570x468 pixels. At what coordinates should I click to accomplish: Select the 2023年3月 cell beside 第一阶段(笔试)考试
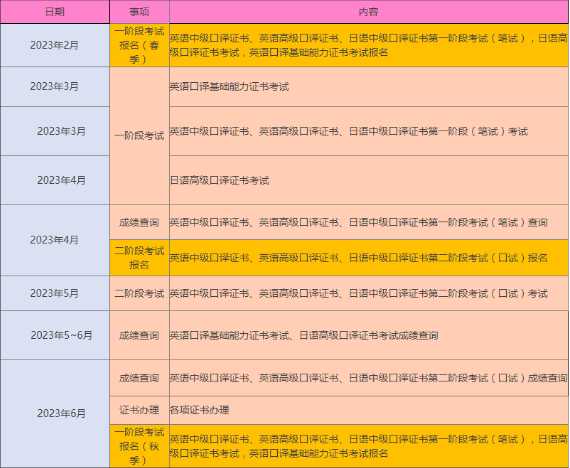click(x=55, y=131)
